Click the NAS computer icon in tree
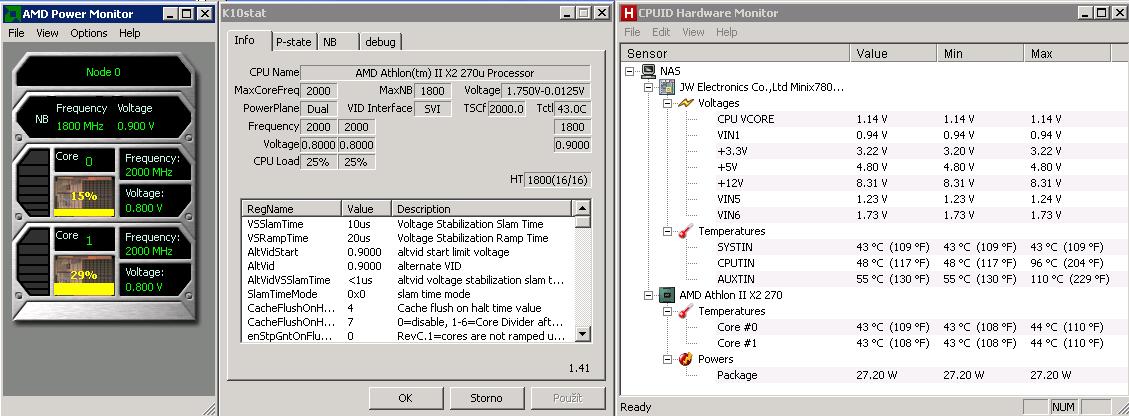 pos(647,71)
